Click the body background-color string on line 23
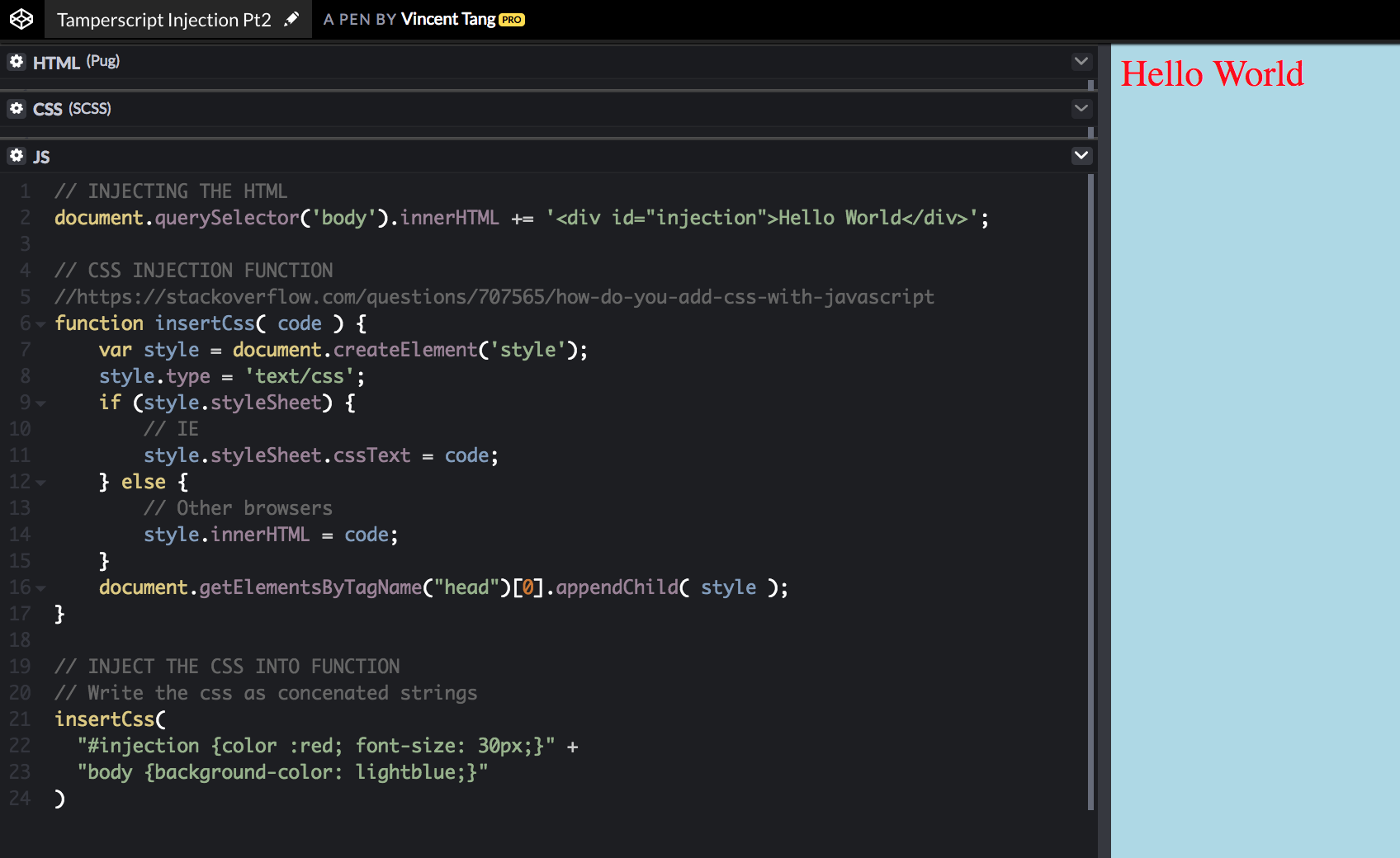The height and width of the screenshot is (858, 1400). coord(282,772)
